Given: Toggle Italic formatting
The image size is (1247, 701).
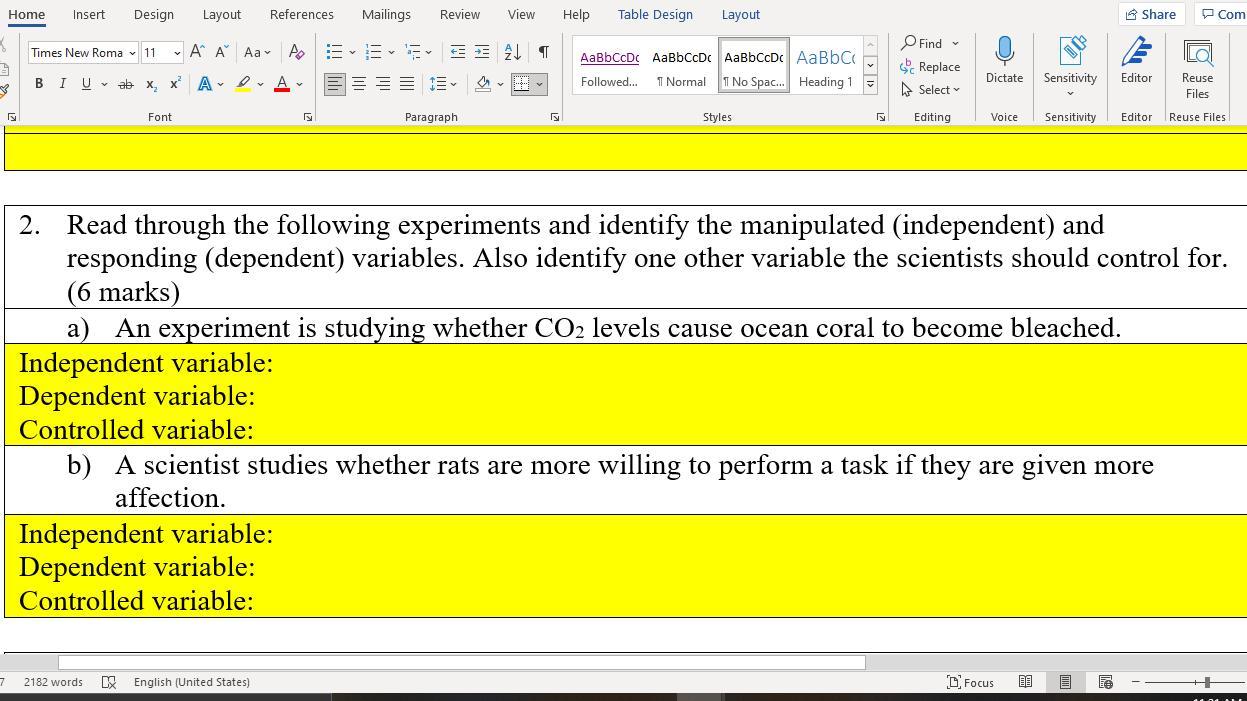Looking at the screenshot, I should pos(63,84).
